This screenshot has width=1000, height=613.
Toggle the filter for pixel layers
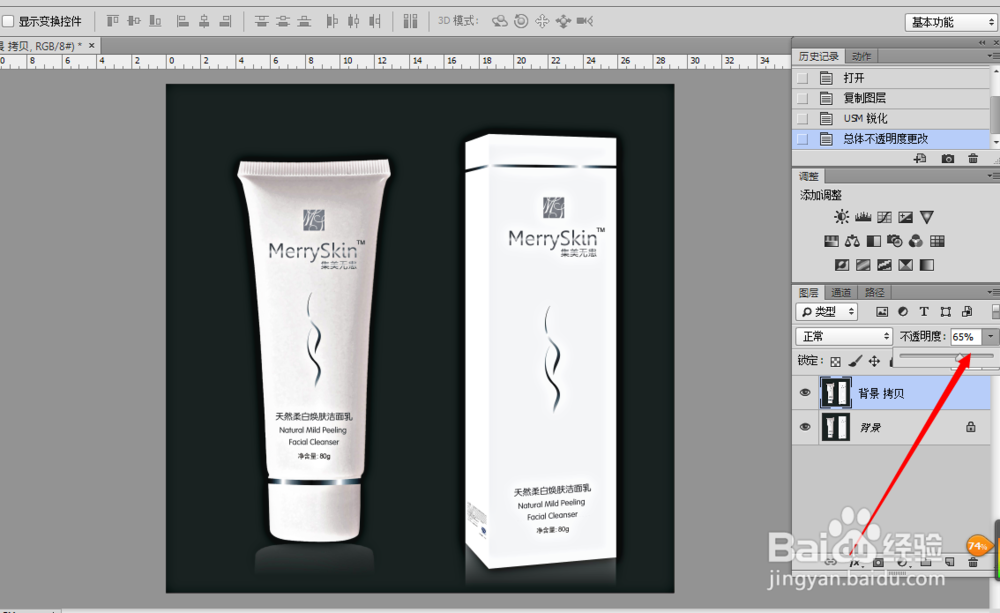881,311
